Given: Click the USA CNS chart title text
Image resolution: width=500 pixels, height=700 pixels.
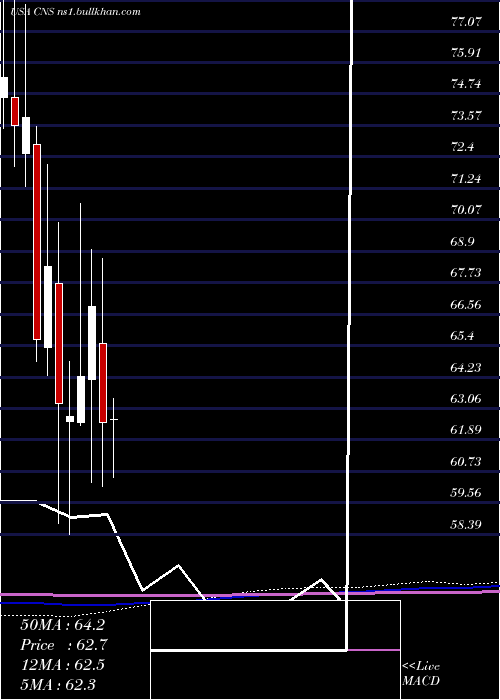Looking at the screenshot, I should tap(75, 11).
